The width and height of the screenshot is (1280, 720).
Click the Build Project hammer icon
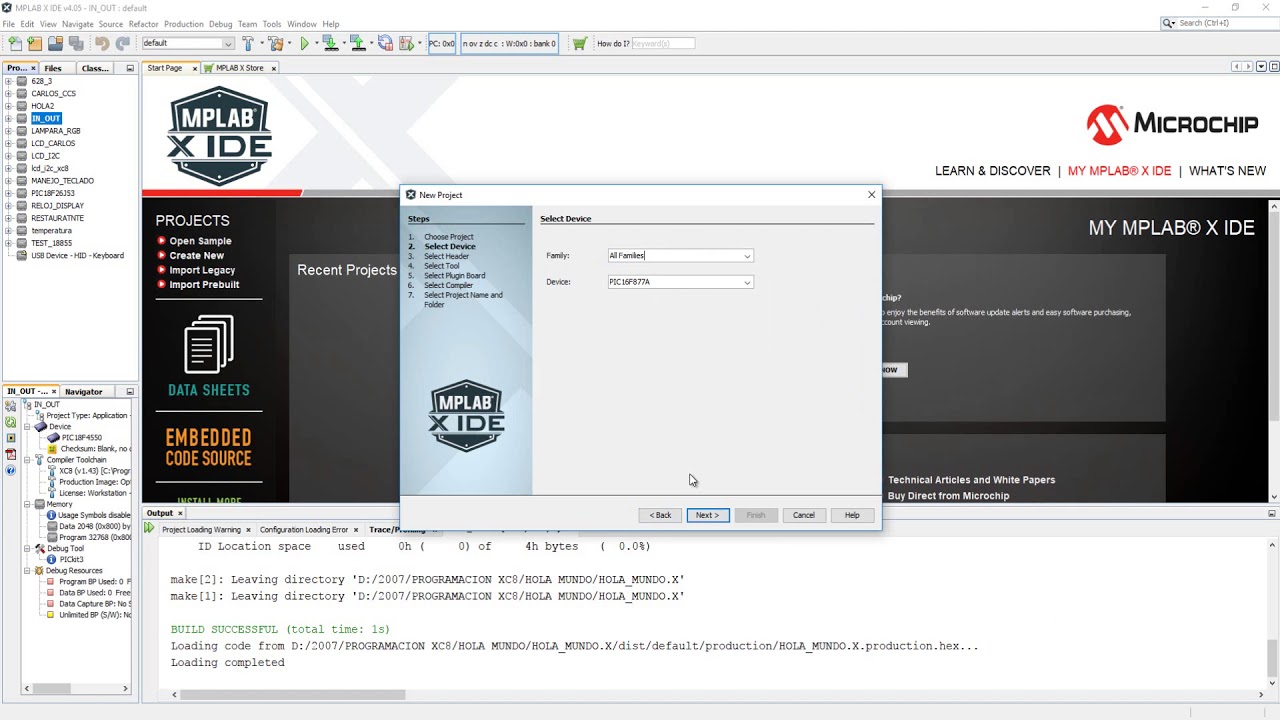248,43
